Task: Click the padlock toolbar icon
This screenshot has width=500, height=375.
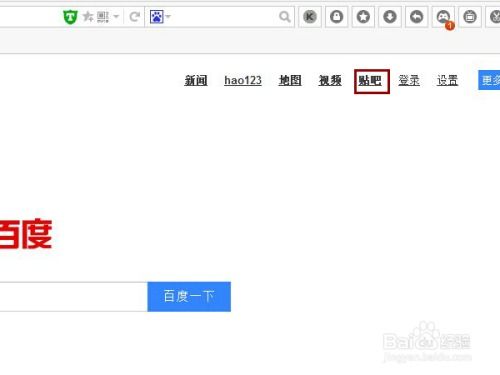Action: click(336, 16)
